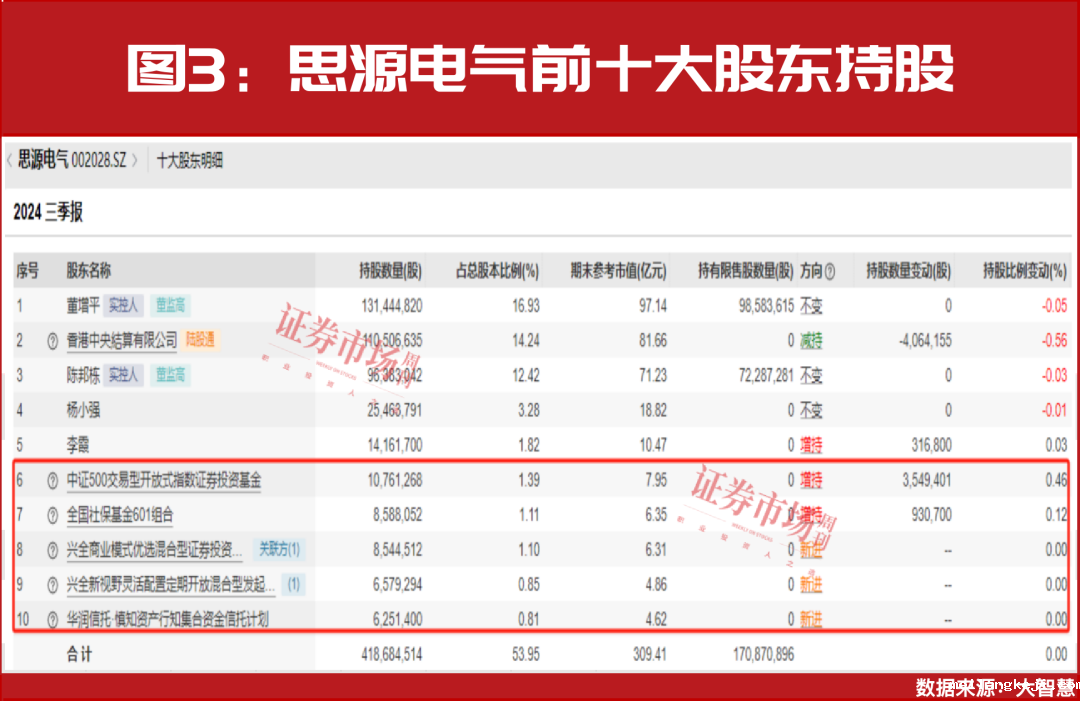
Task: Click 增持 direction in 李霞 row
Action: coord(811,445)
